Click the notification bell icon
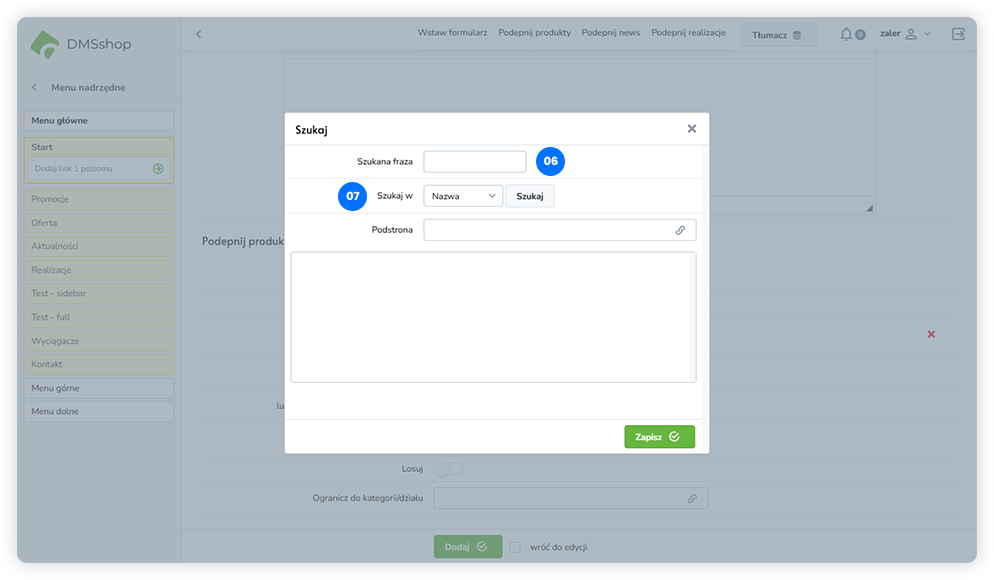994x580 pixels. 846,34
